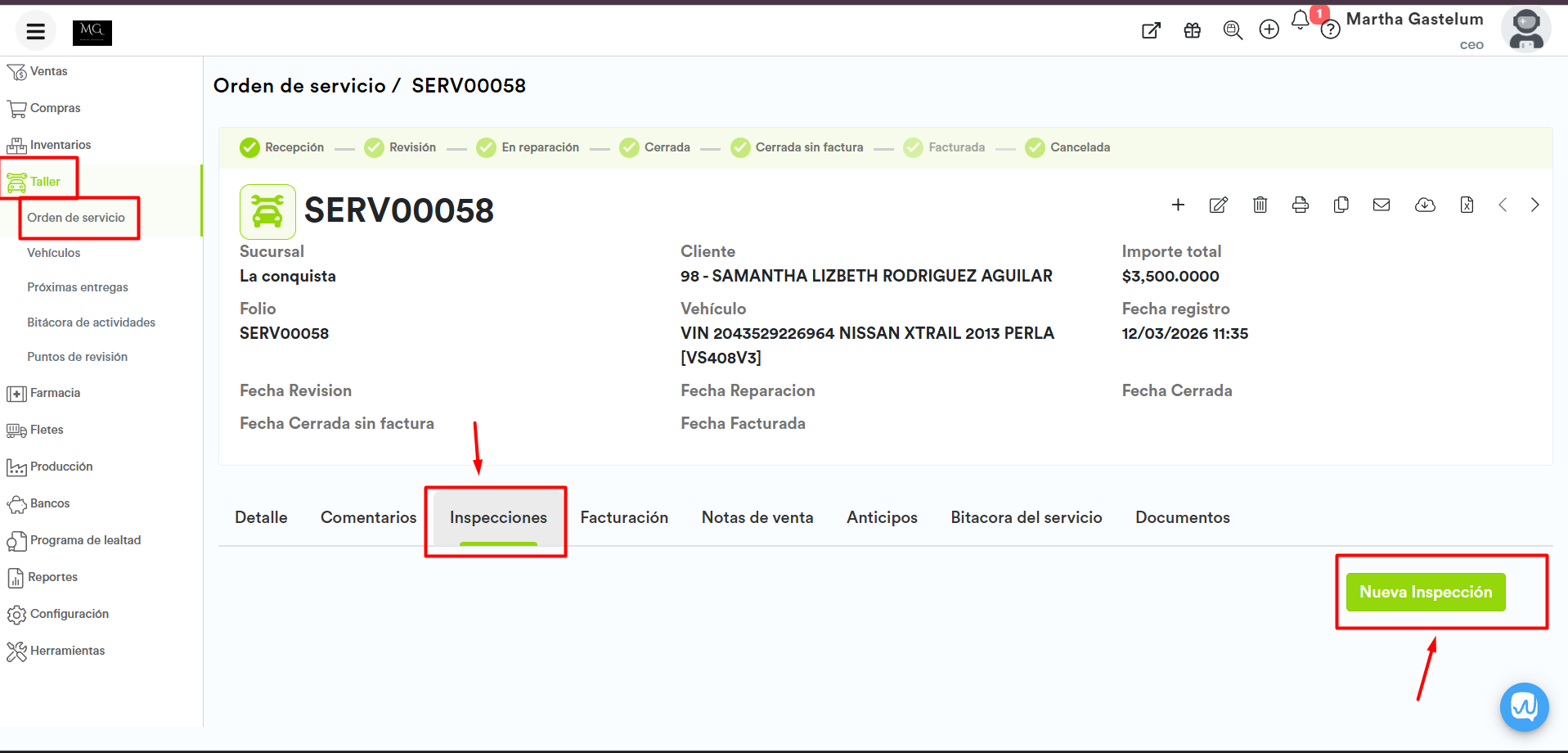Select the Revisión status step
This screenshot has height=753, width=1568.
(400, 147)
